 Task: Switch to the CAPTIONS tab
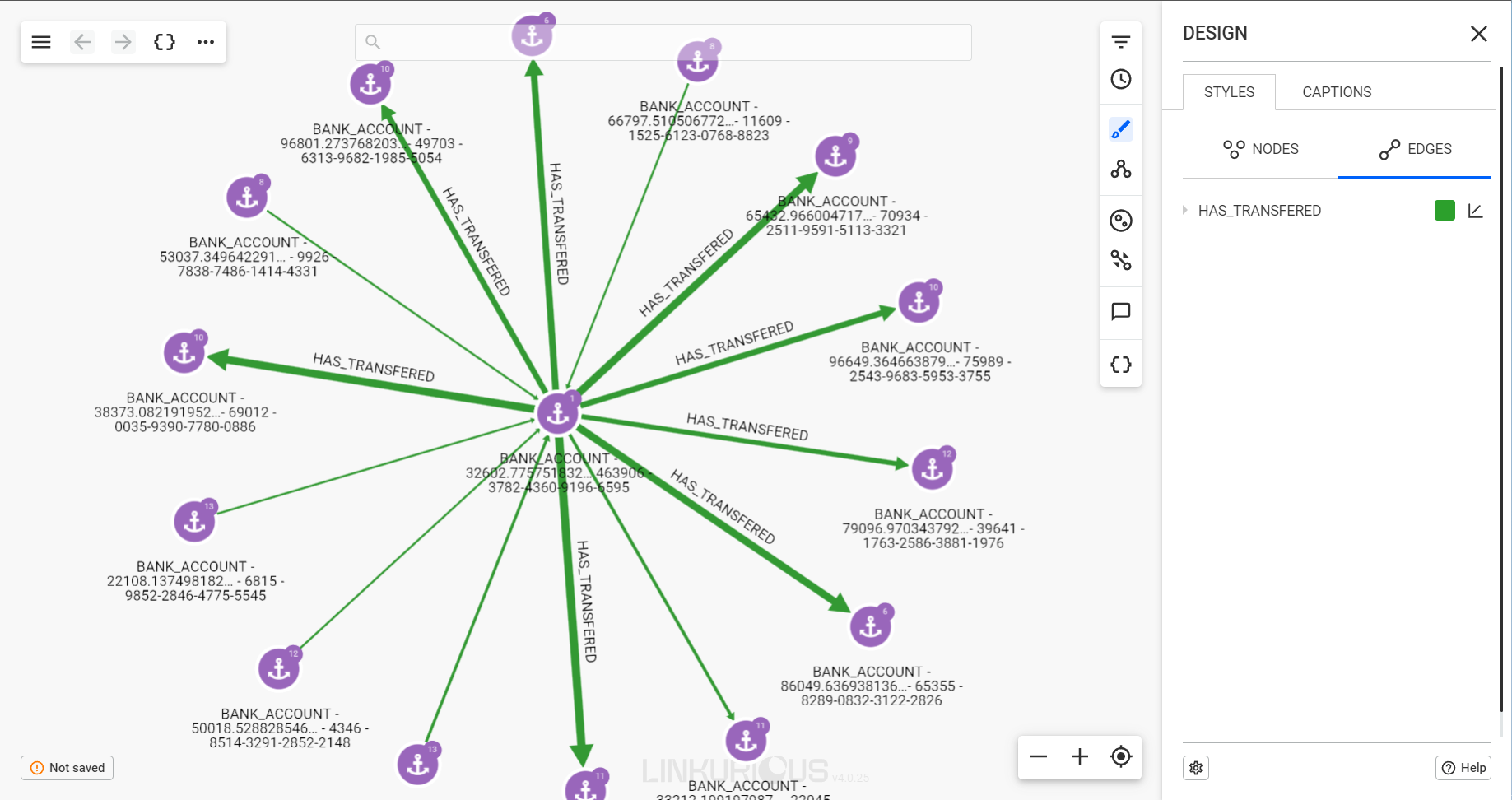(x=1337, y=92)
